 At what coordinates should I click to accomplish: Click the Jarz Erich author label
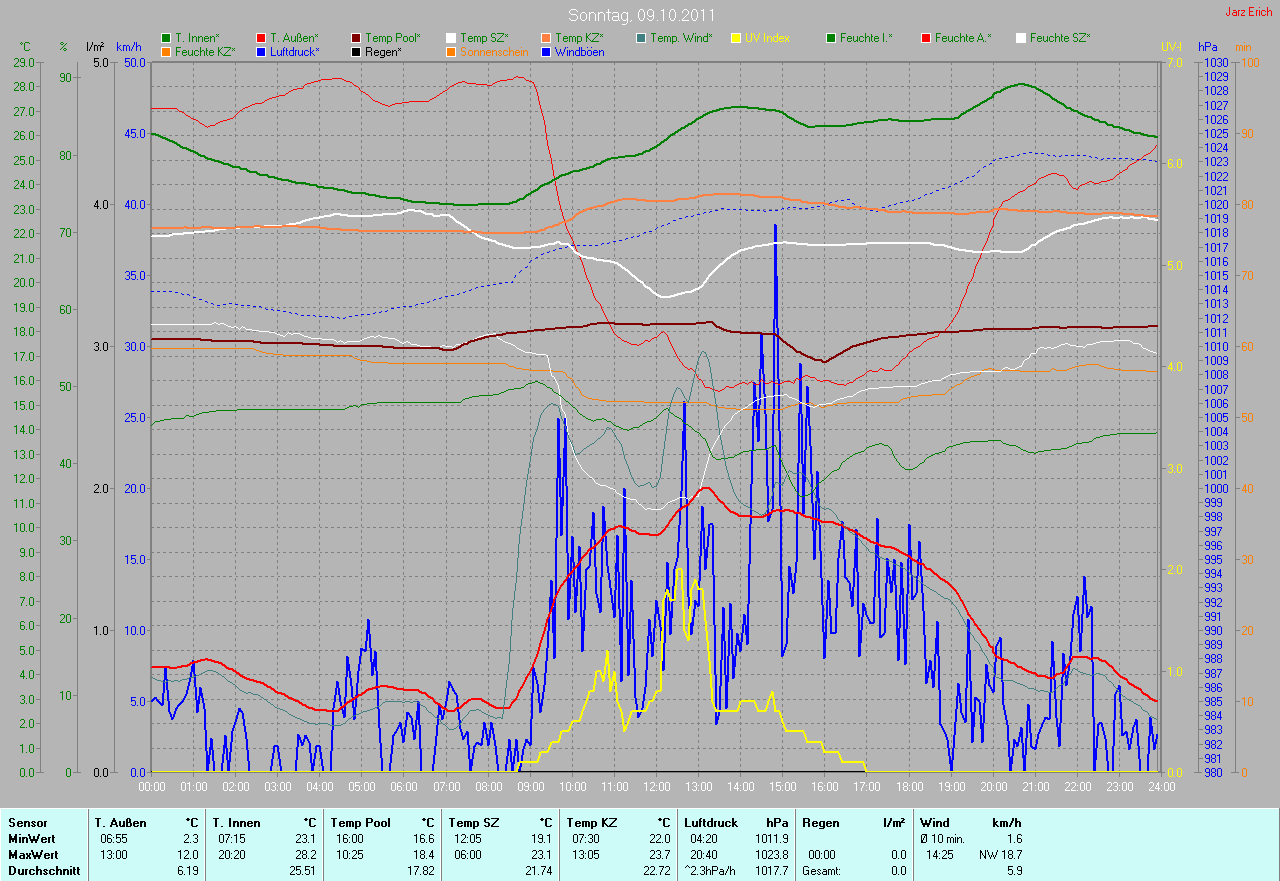(x=1249, y=12)
